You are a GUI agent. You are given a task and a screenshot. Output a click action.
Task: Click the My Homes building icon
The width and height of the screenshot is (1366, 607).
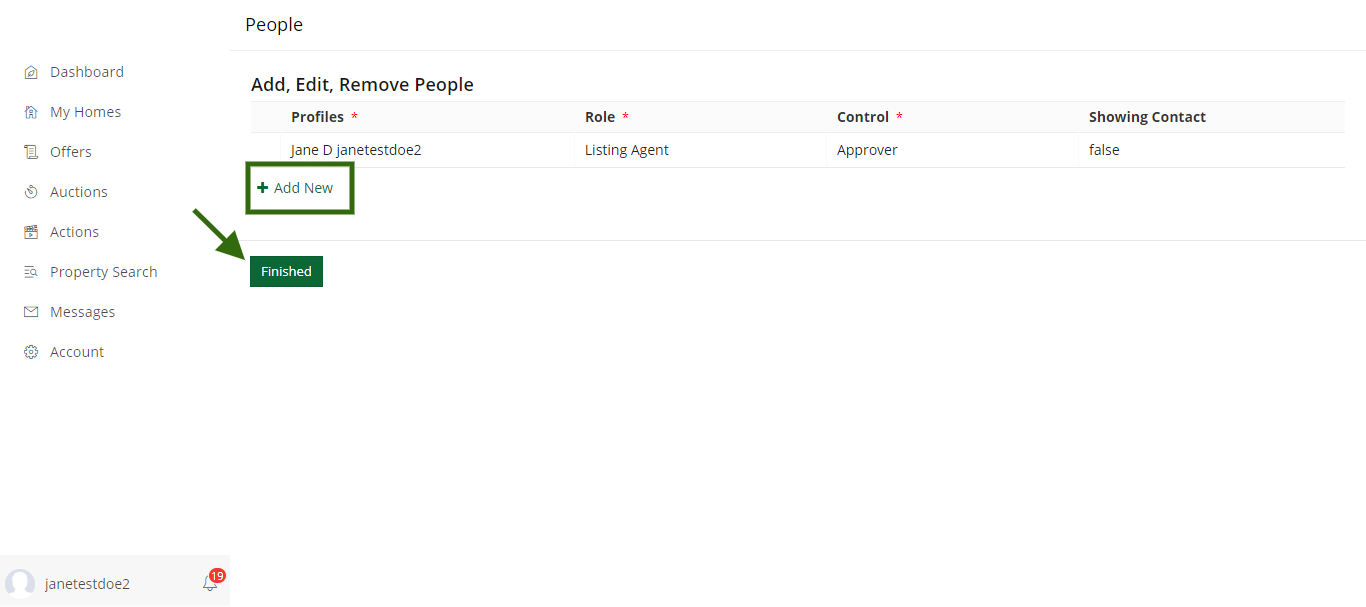31,112
